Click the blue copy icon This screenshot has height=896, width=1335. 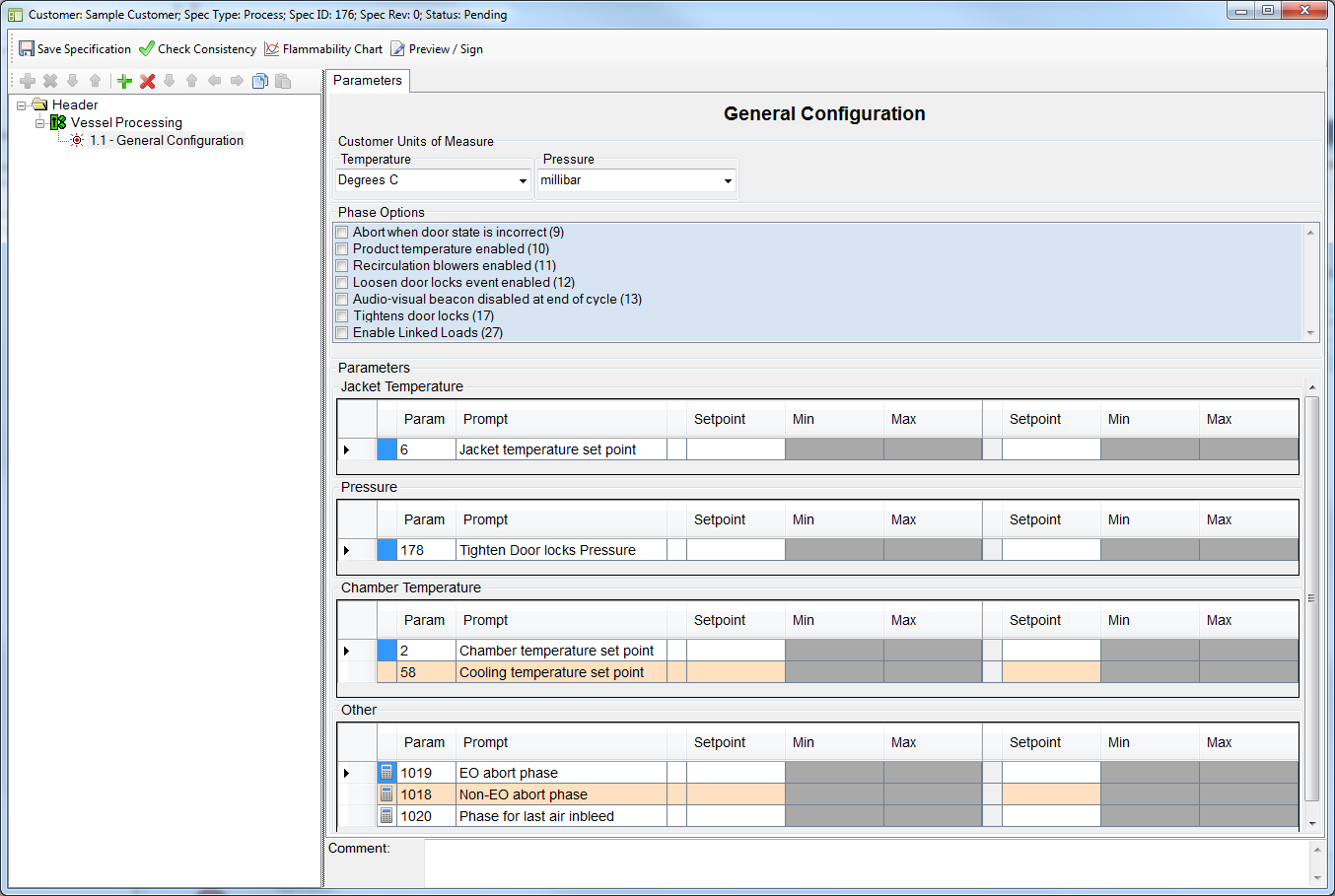pos(260,82)
